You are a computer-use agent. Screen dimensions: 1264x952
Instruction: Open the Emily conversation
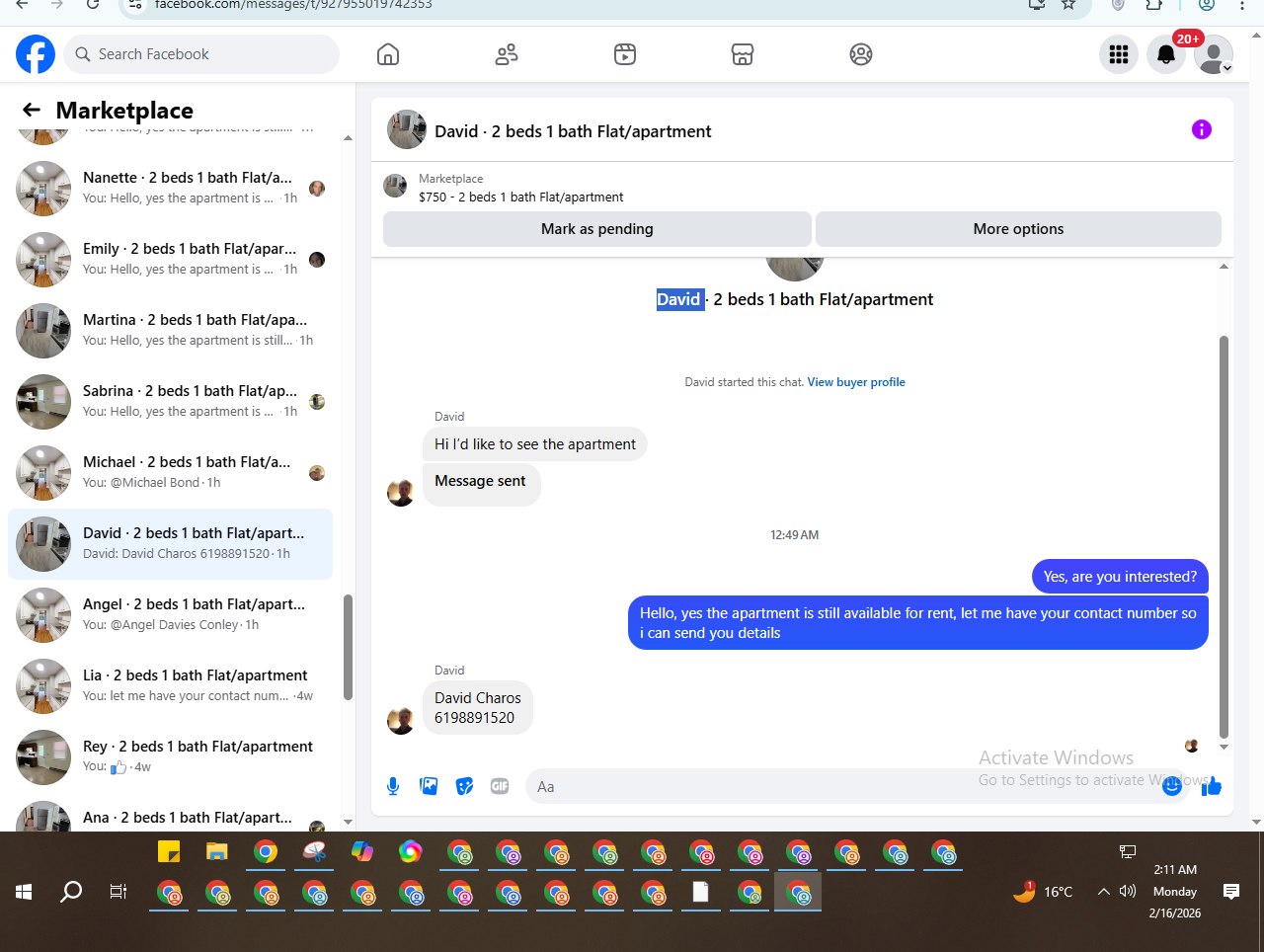170,260
